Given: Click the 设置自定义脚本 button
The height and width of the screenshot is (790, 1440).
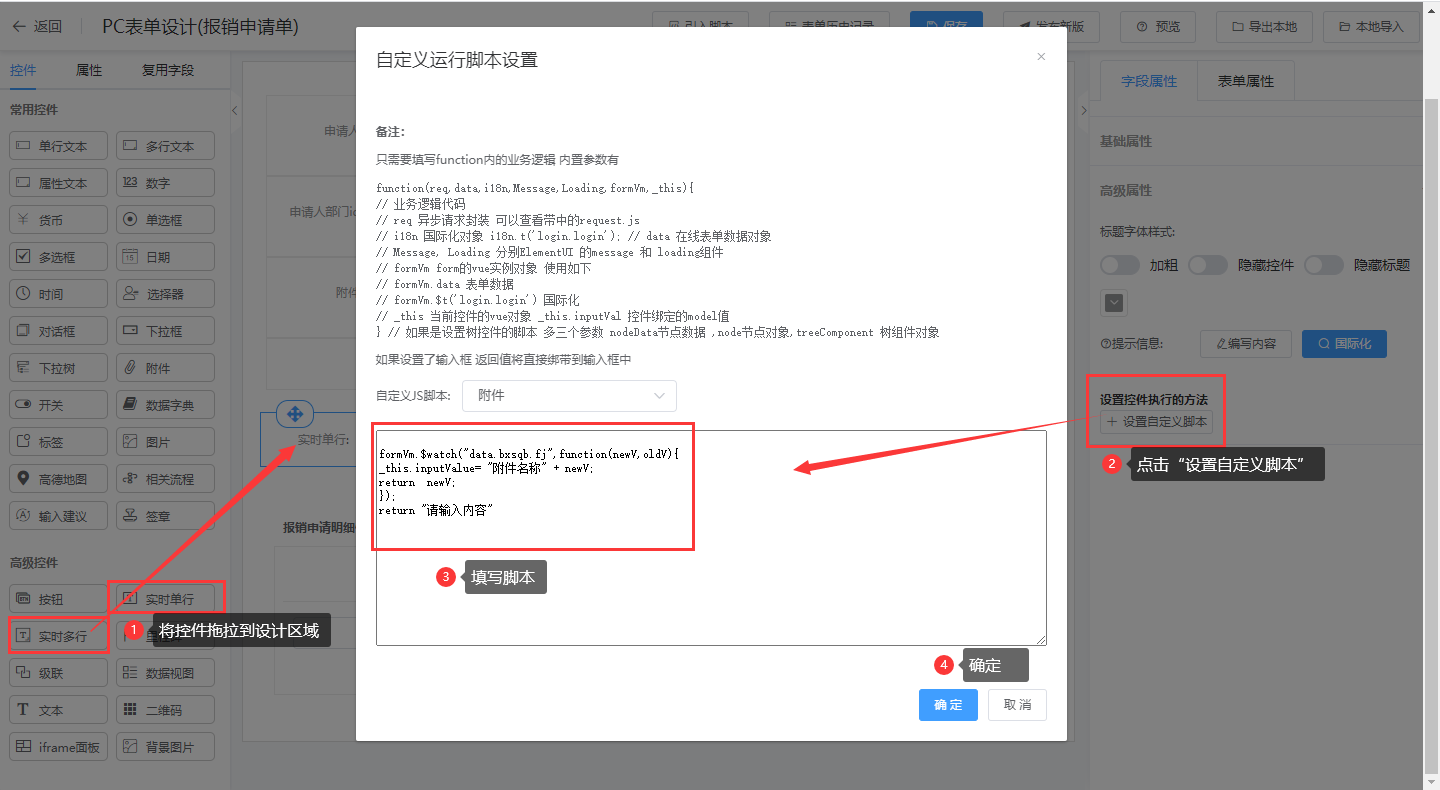Looking at the screenshot, I should click(1157, 422).
